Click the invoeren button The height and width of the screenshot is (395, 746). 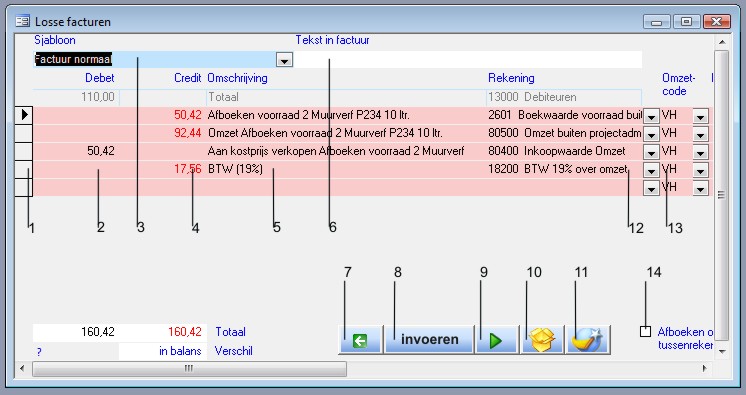click(429, 340)
